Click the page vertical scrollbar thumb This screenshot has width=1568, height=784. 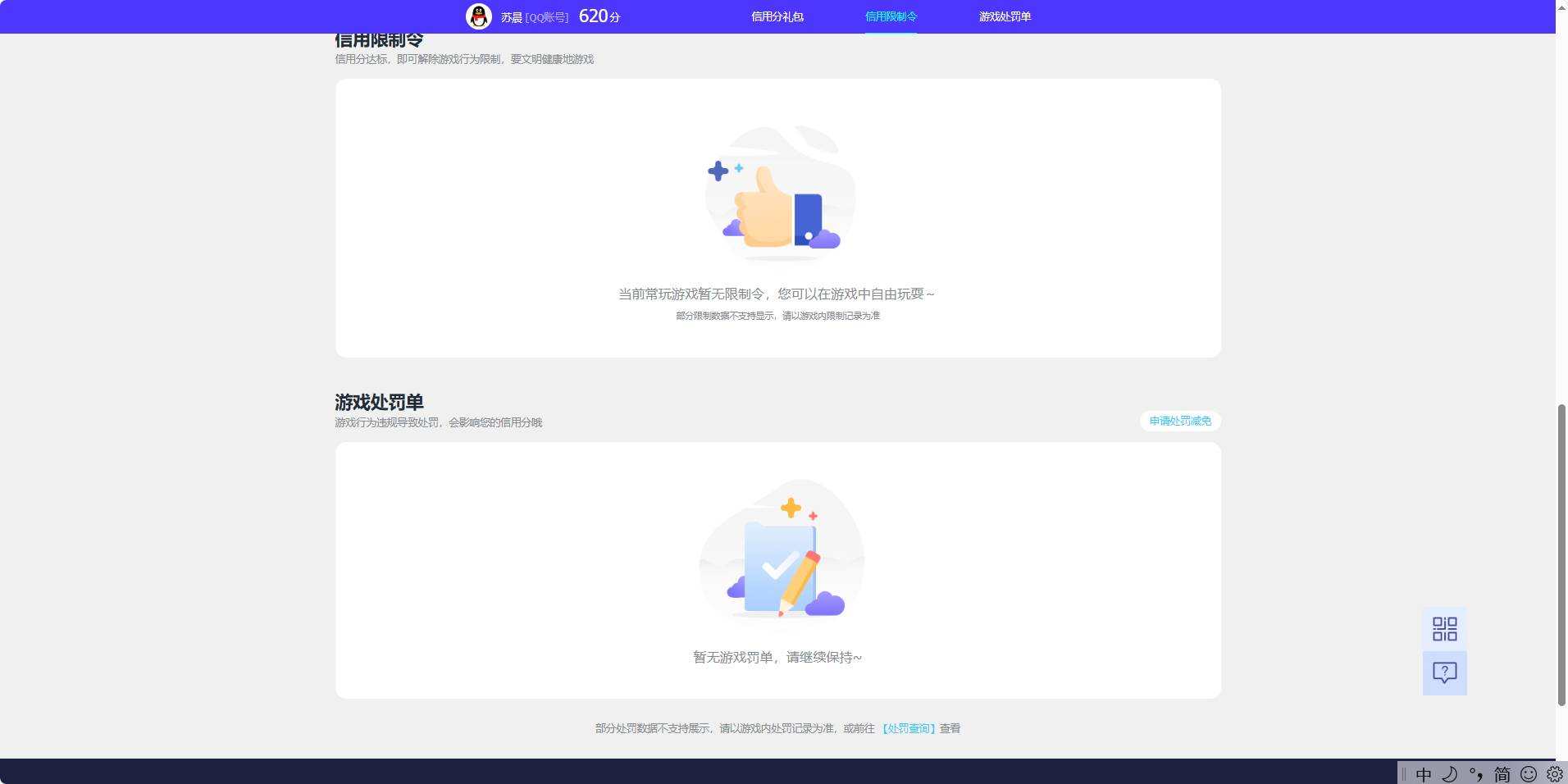click(x=1561, y=554)
